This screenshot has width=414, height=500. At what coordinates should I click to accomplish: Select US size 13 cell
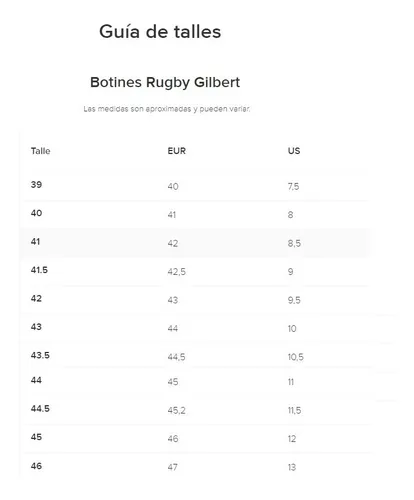[x=292, y=467]
